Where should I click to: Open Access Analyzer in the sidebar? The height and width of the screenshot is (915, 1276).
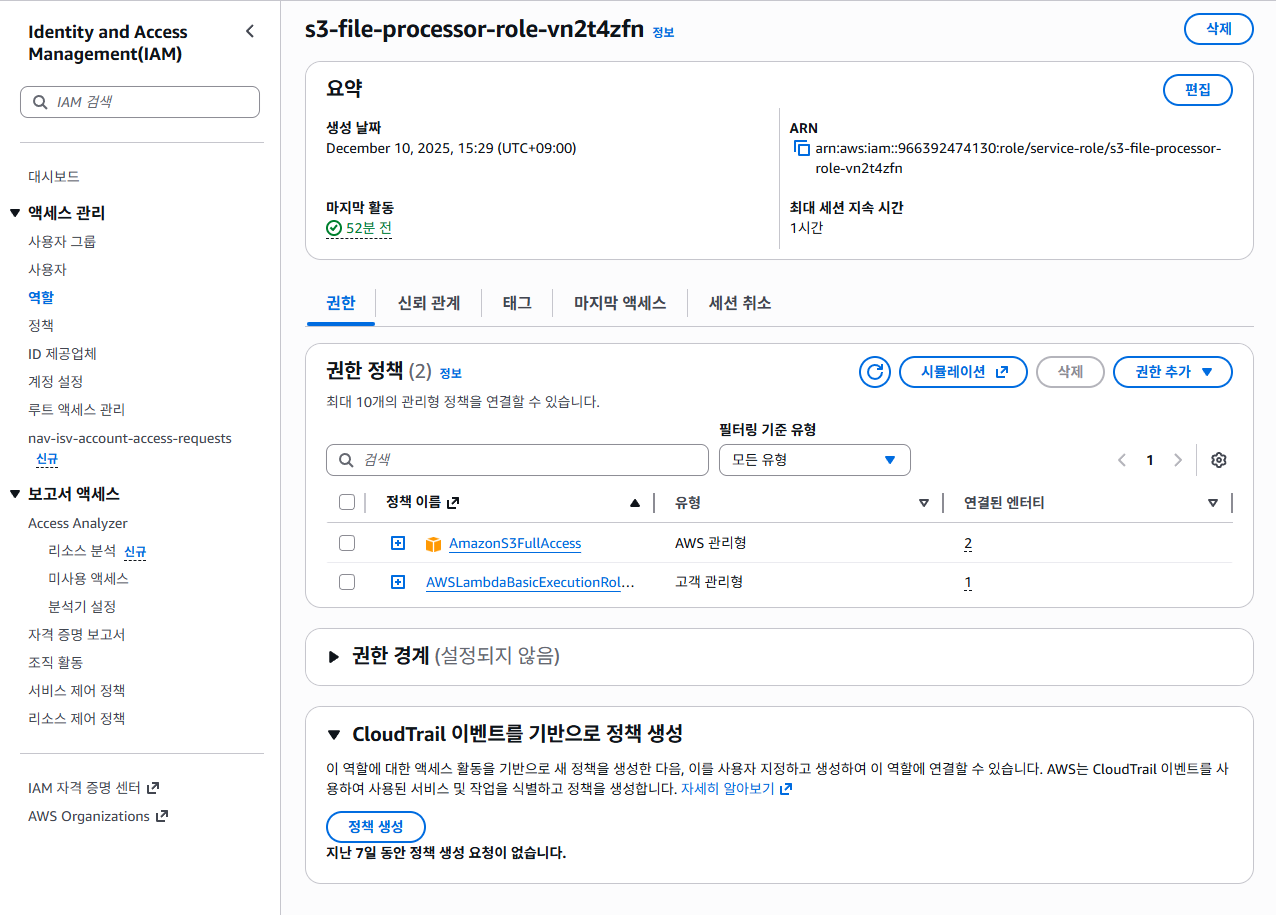78,523
